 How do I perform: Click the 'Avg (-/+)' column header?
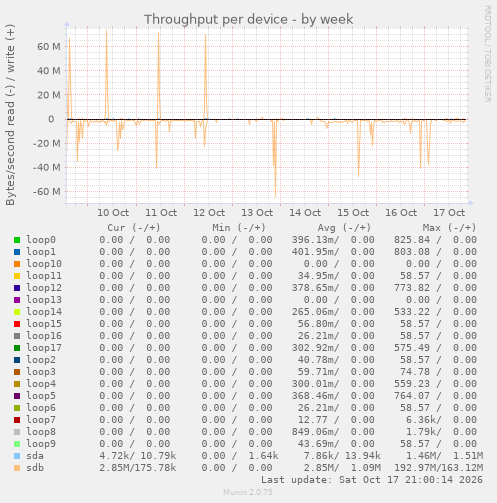coord(344,228)
